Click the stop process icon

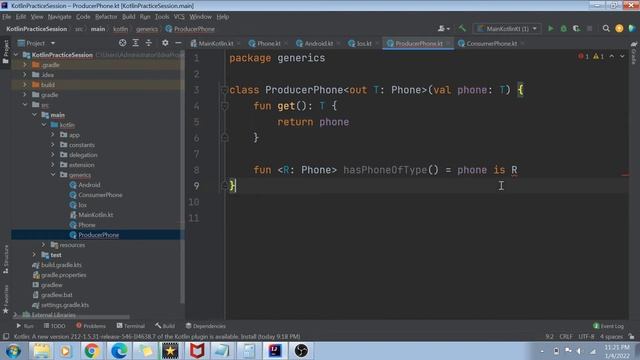click(589, 29)
